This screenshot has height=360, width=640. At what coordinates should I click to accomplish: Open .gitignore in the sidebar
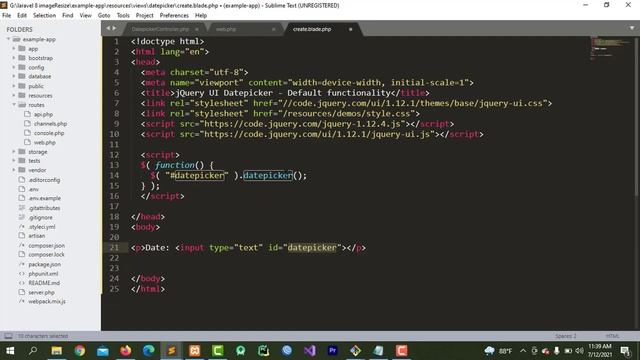tap(40, 218)
